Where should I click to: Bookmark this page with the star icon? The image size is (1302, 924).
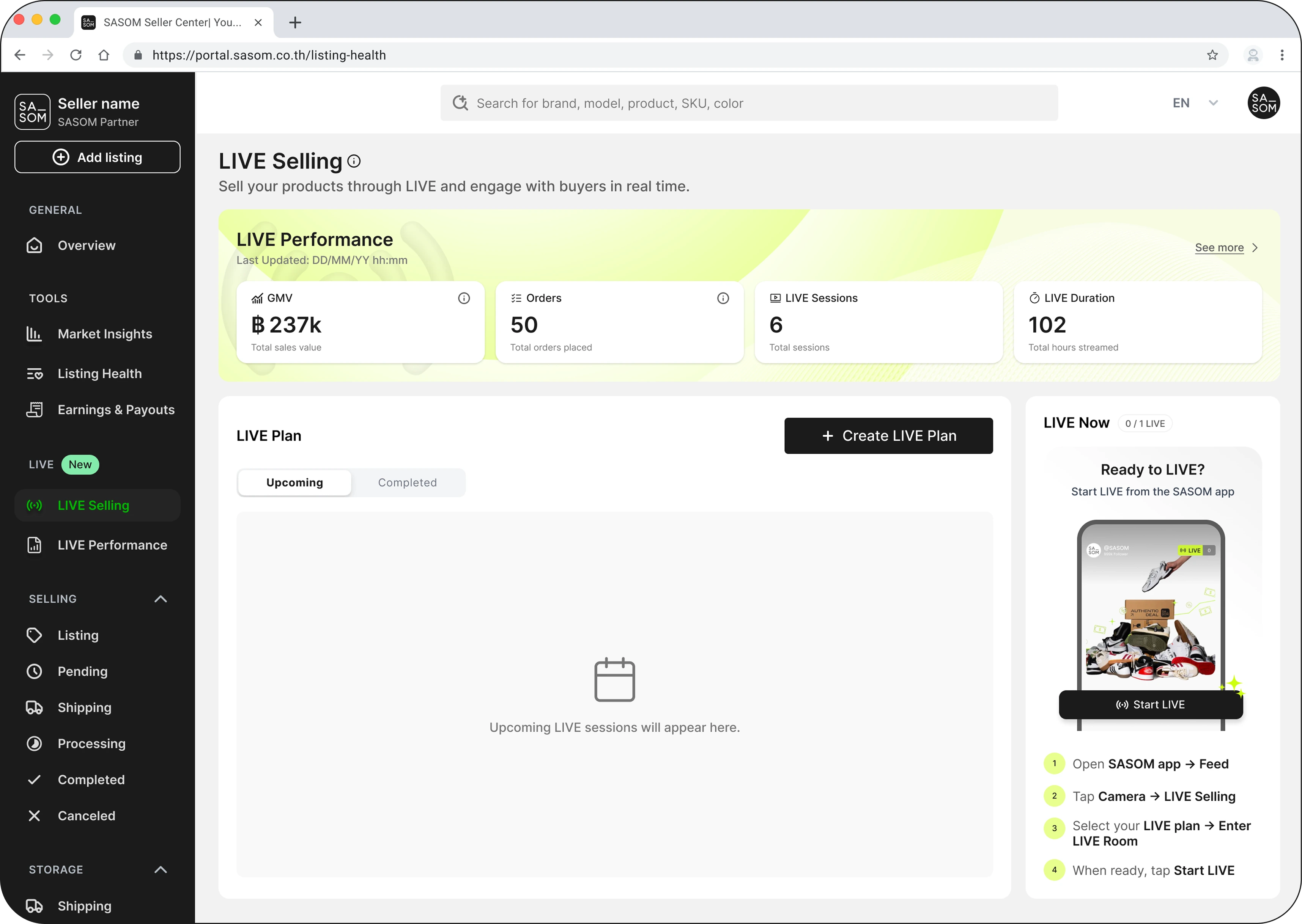click(1212, 55)
